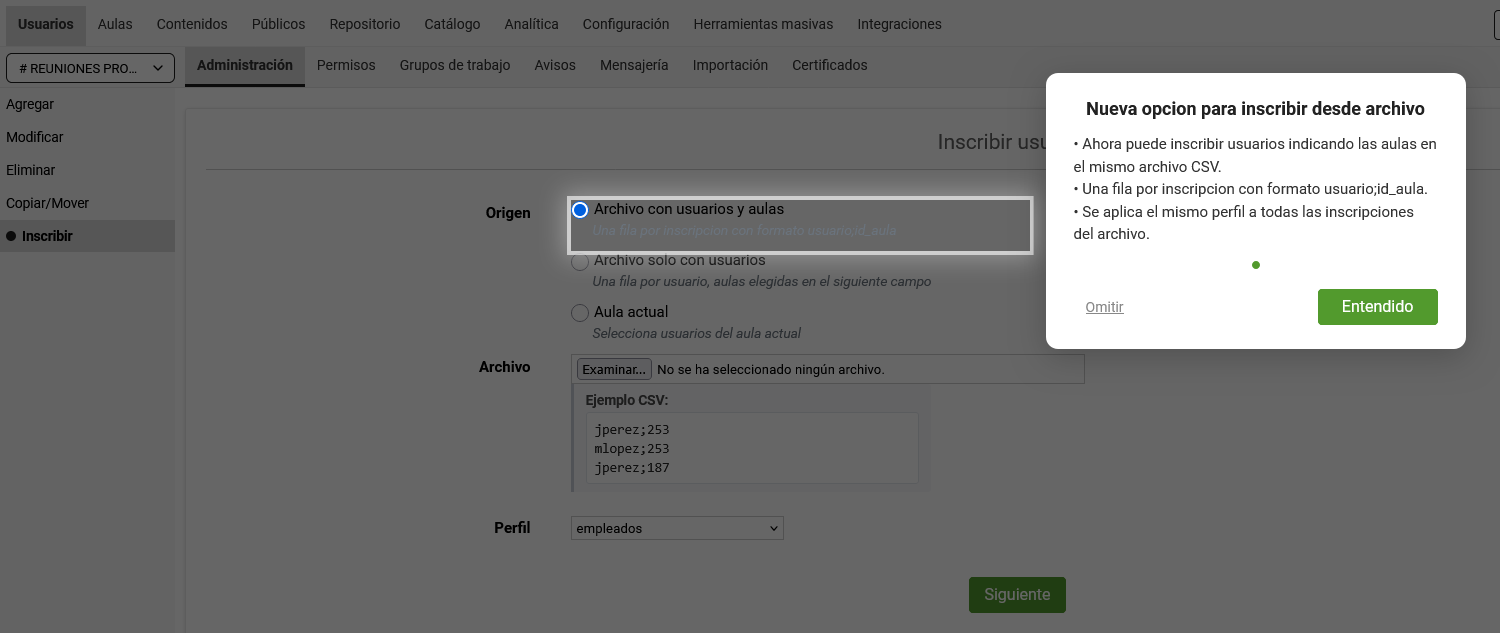Switch to the Certificados tab
Screen dimensions: 1500x633
point(830,65)
